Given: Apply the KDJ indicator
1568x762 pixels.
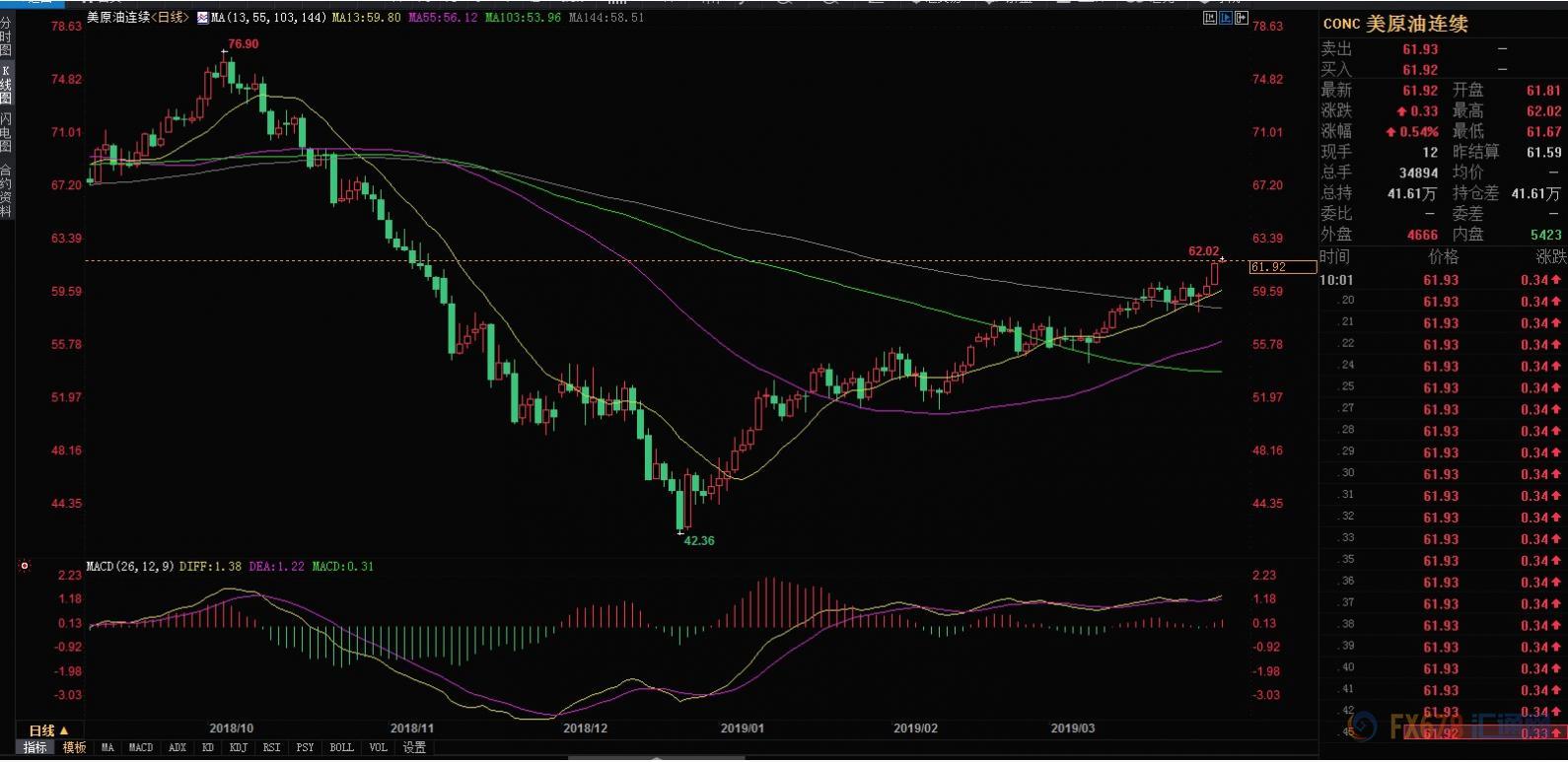Looking at the screenshot, I should tap(238, 748).
